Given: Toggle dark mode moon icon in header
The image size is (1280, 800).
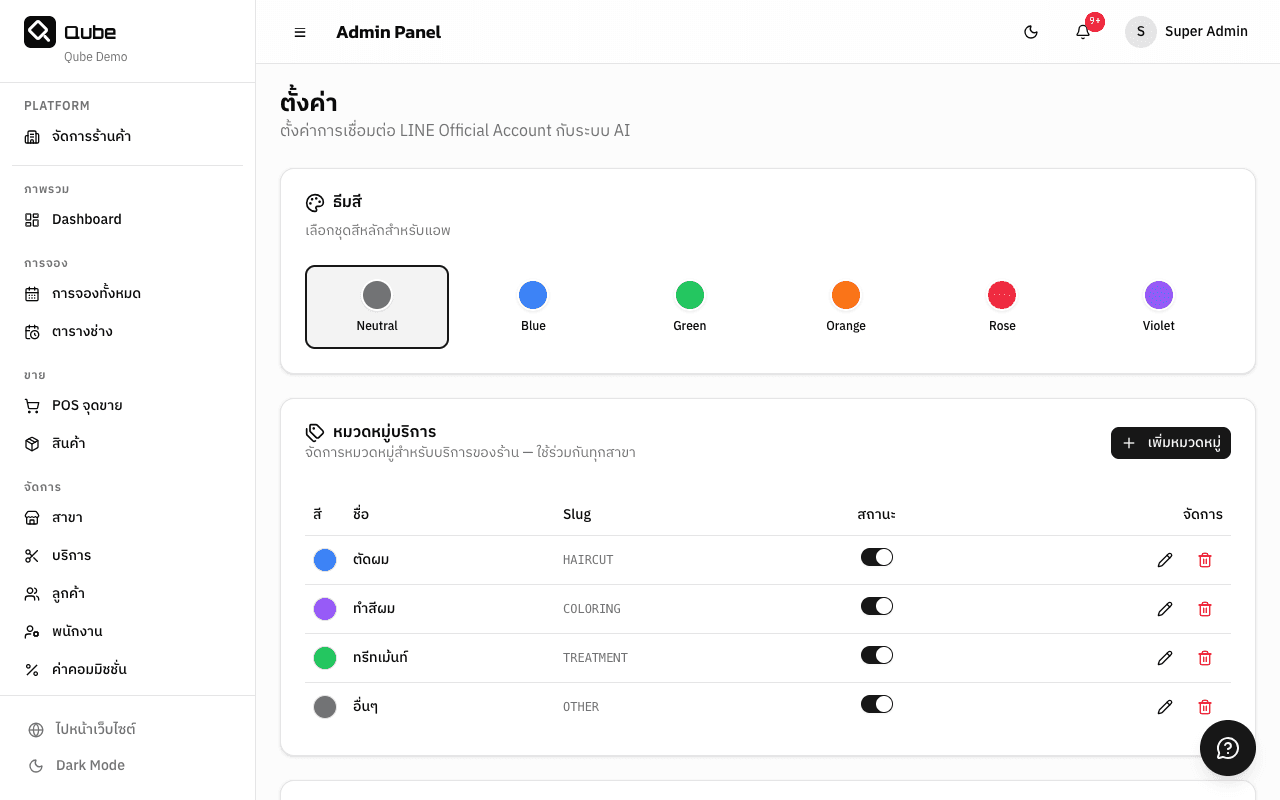Looking at the screenshot, I should [1031, 32].
